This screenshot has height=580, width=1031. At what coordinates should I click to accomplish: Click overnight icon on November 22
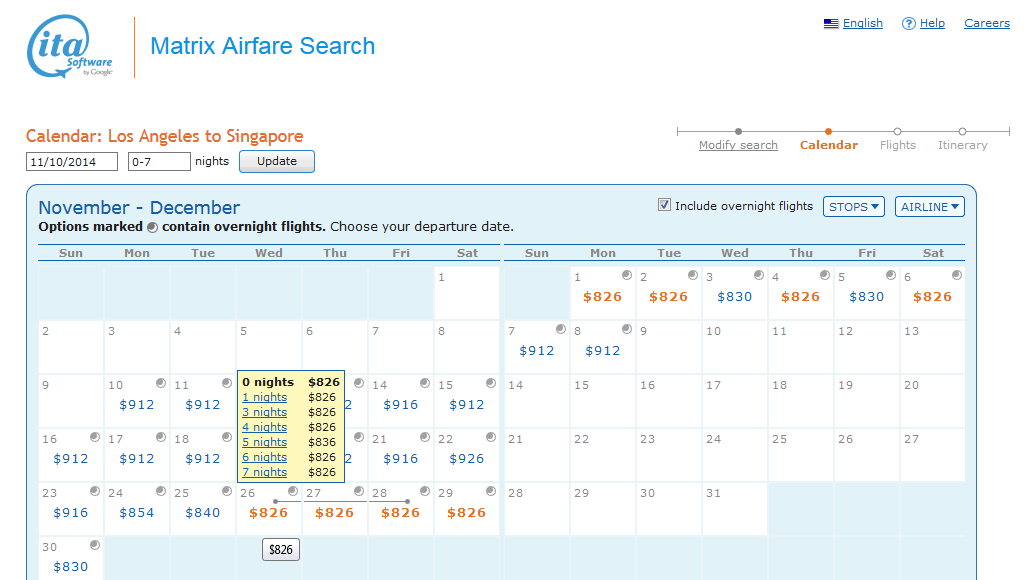490,437
